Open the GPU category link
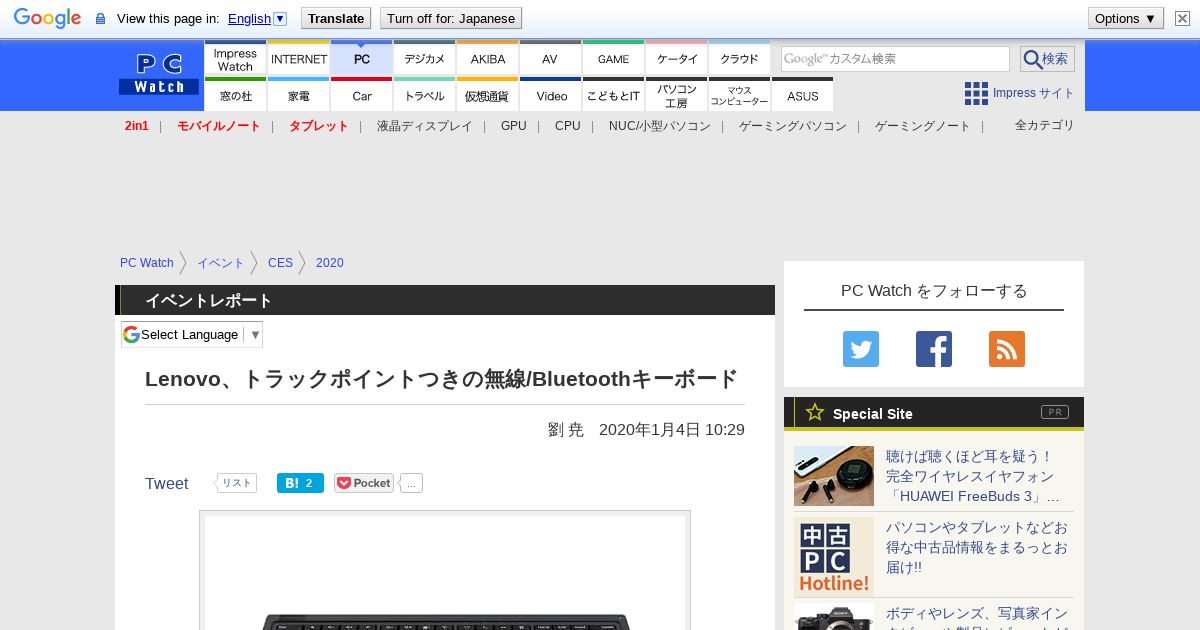 pyautogui.click(x=513, y=126)
